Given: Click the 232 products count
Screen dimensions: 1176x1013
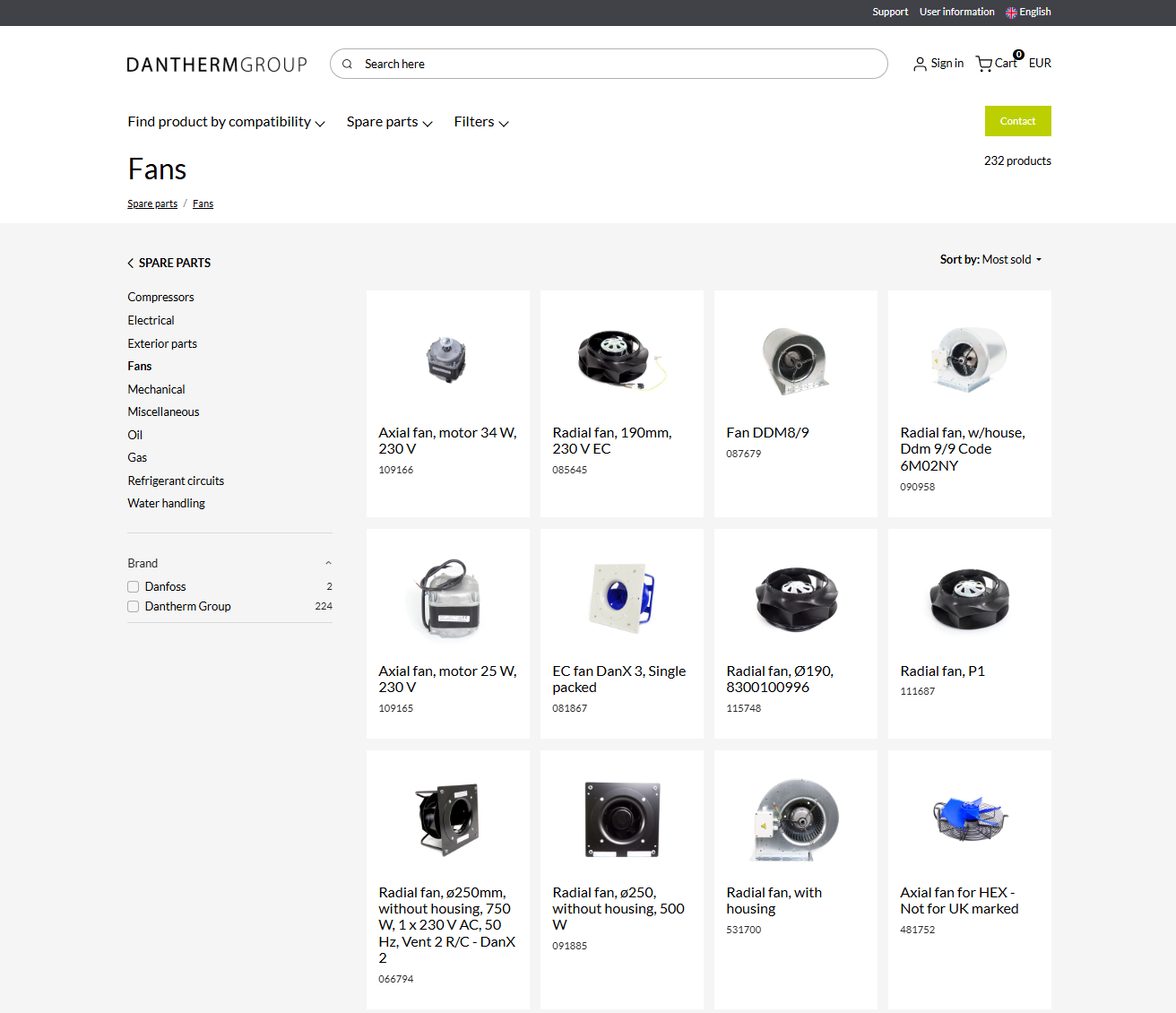Looking at the screenshot, I should point(1017,160).
